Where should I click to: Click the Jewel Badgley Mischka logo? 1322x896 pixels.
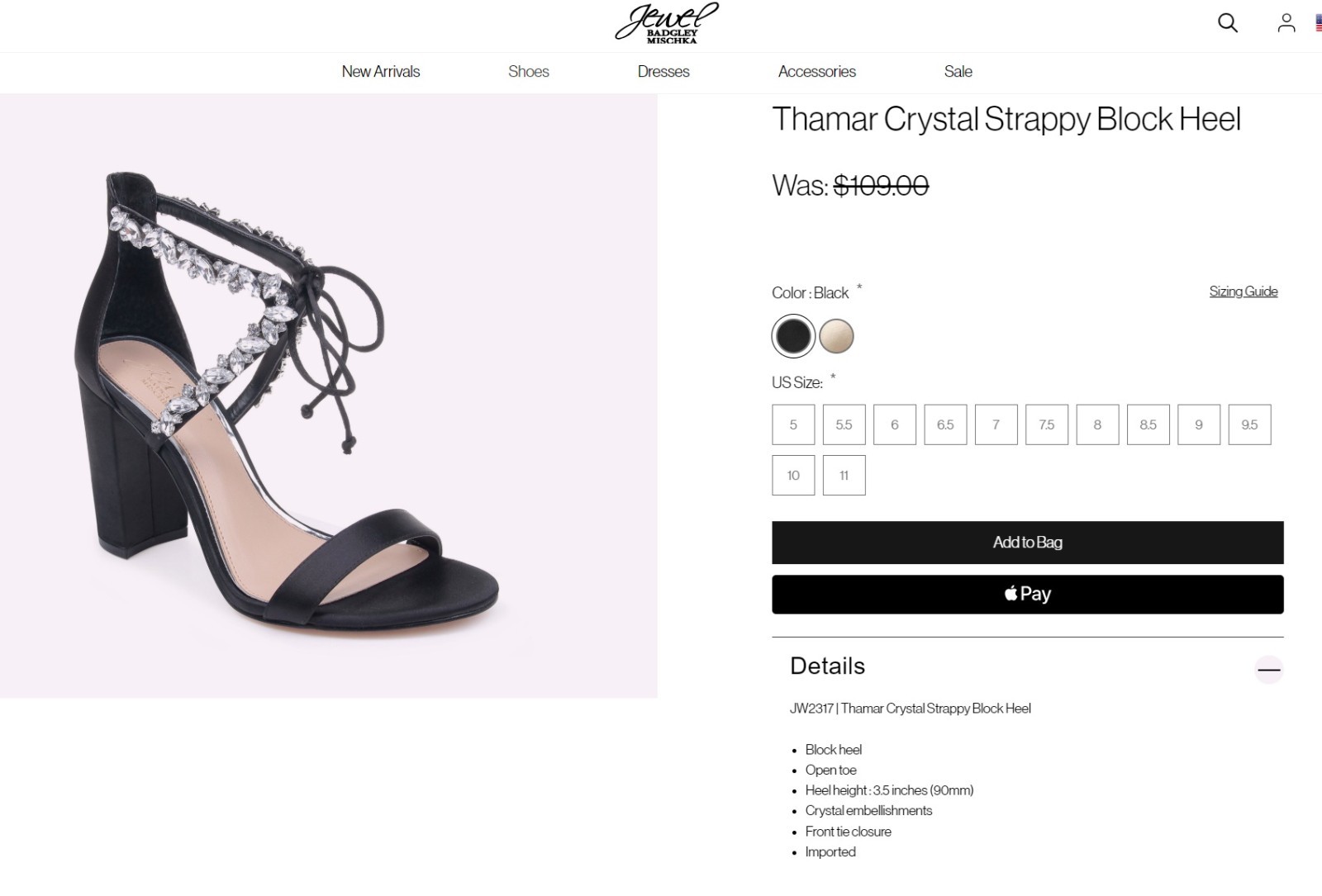pyautogui.click(x=666, y=24)
